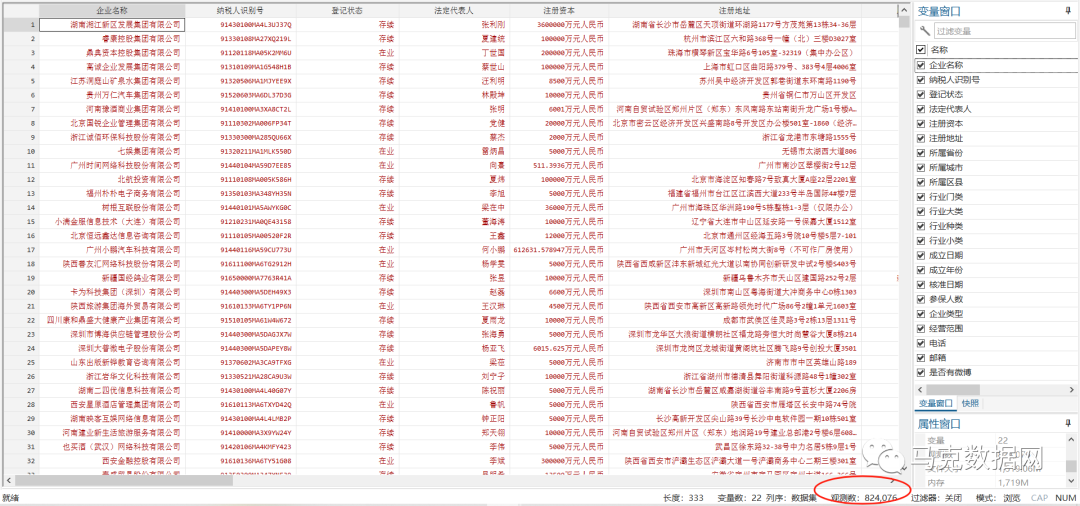Select the 登记状态 column header

tap(345, 11)
